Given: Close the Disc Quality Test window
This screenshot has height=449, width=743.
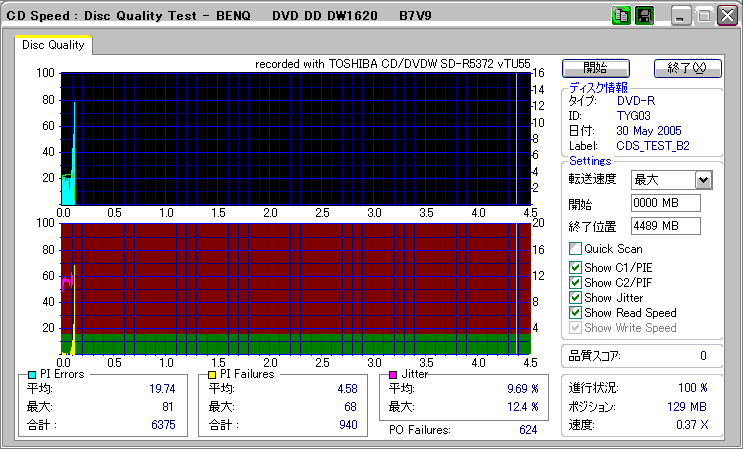Looking at the screenshot, I should click(727, 16).
